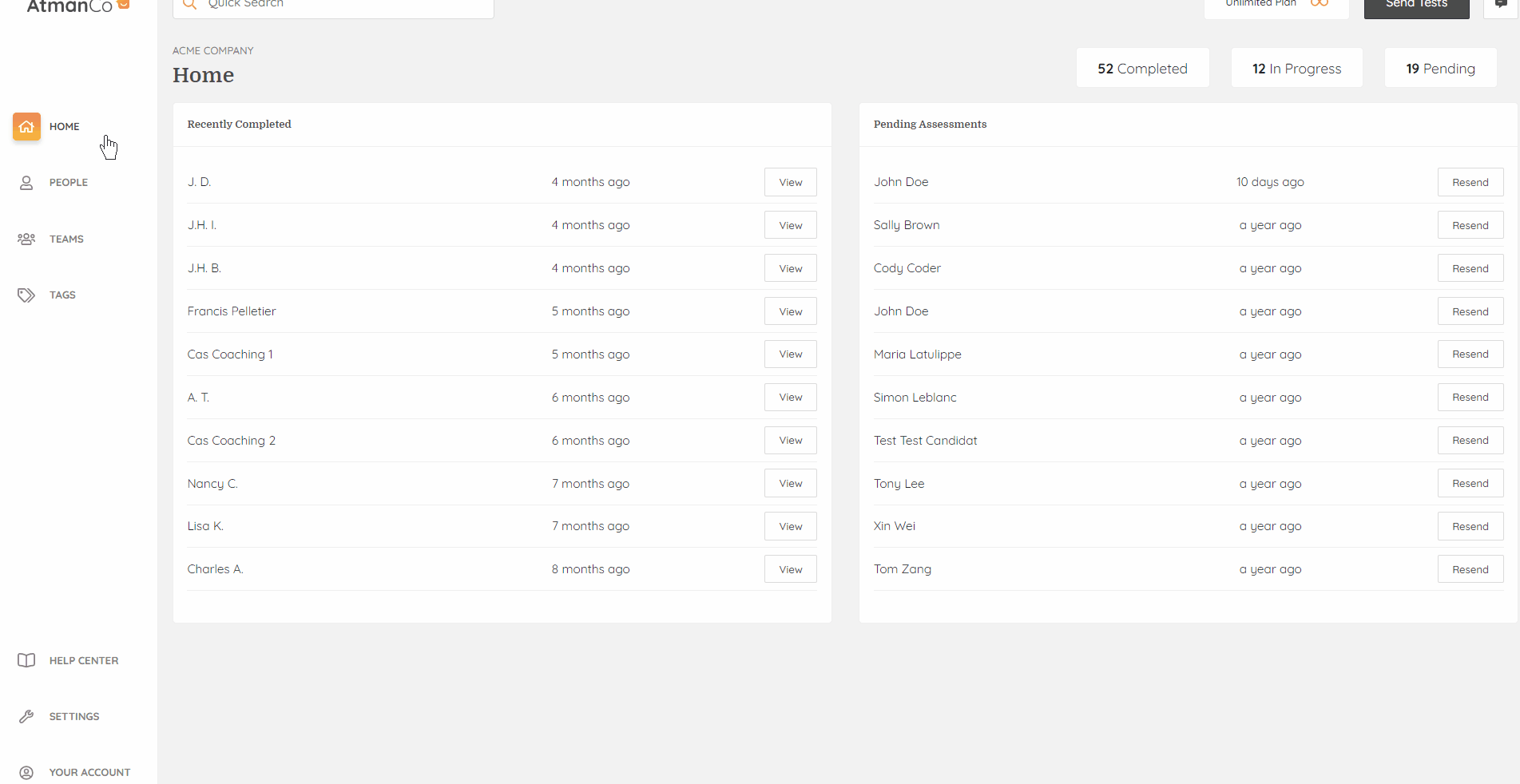Click the name Nancy C.
1520x784 pixels.
(x=212, y=484)
